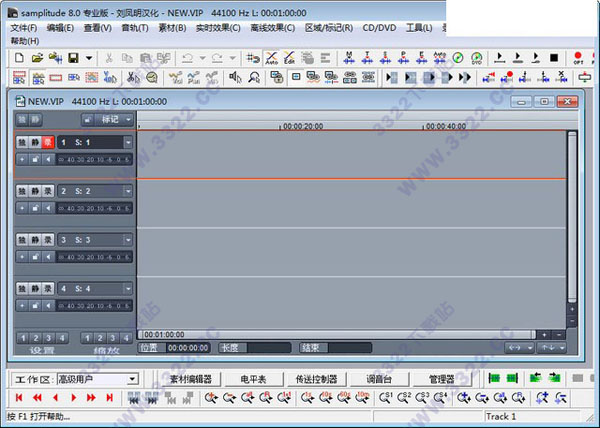Toggle global Solo button in header
The image size is (600, 428).
(22, 120)
